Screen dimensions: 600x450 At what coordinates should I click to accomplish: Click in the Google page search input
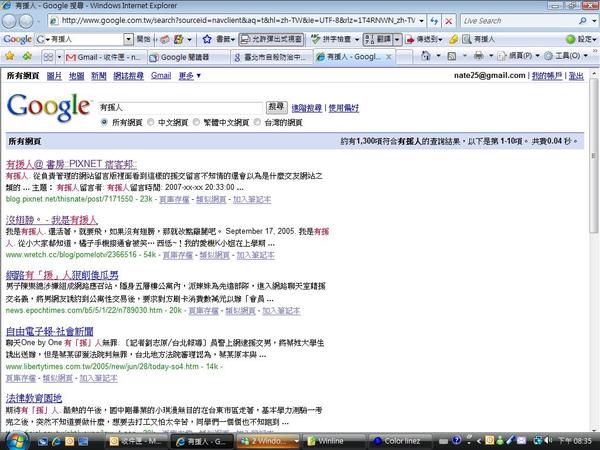coord(181,108)
